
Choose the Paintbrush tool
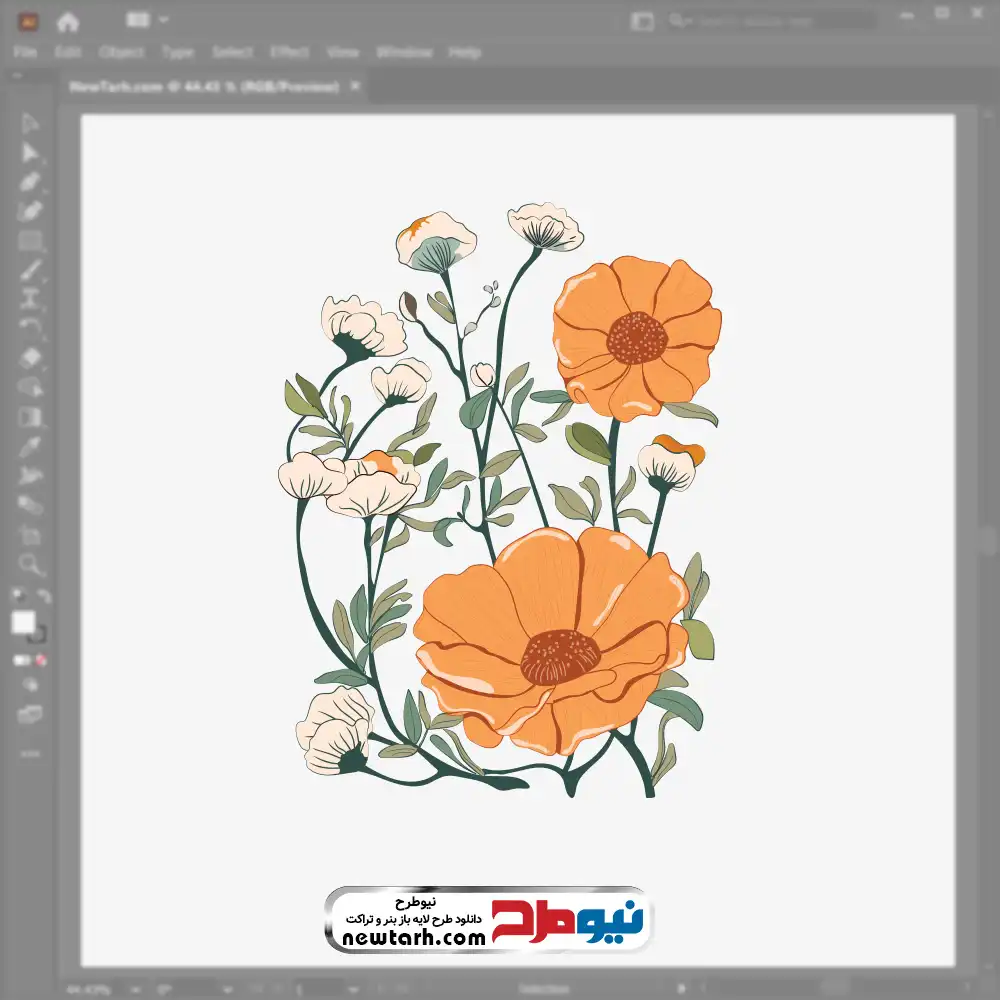pyautogui.click(x=30, y=269)
